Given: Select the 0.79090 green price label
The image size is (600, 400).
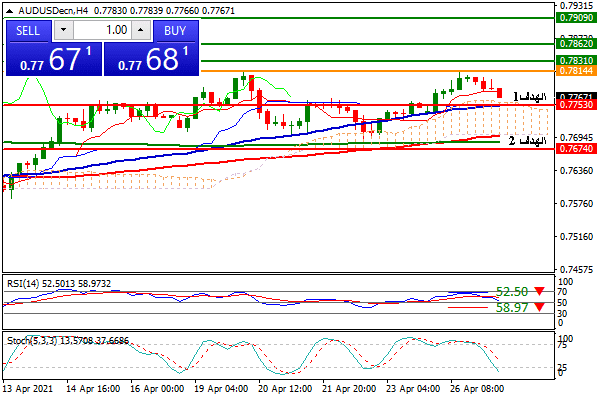Looking at the screenshot, I should click(x=576, y=18).
